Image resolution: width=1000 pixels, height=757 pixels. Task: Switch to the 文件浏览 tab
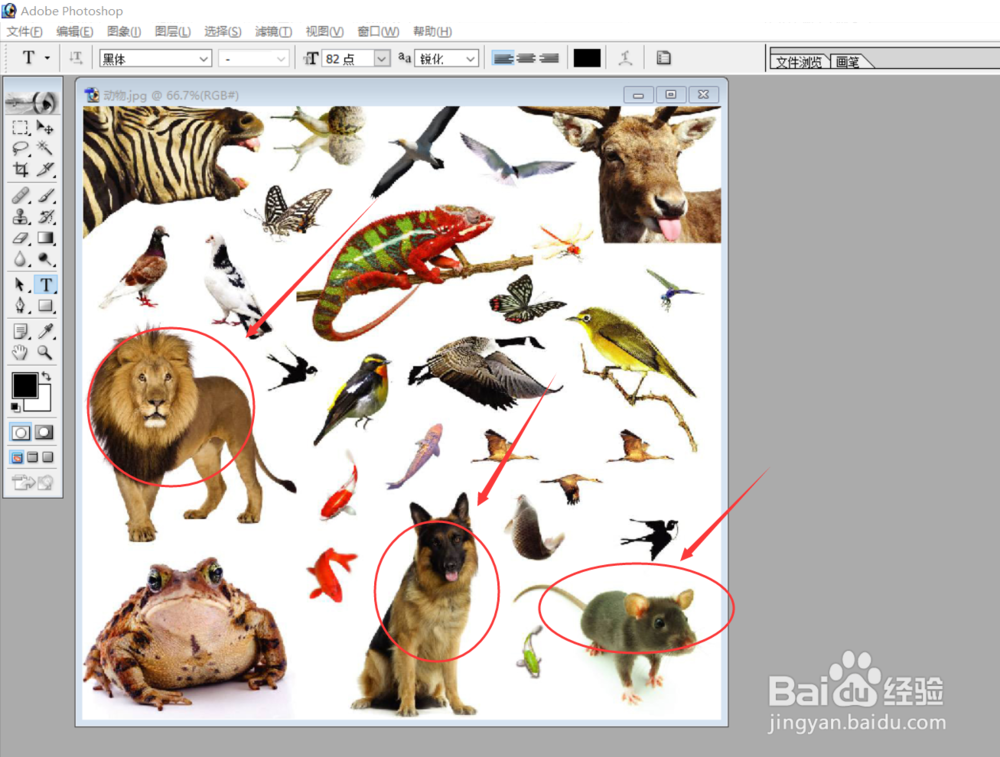[x=799, y=61]
